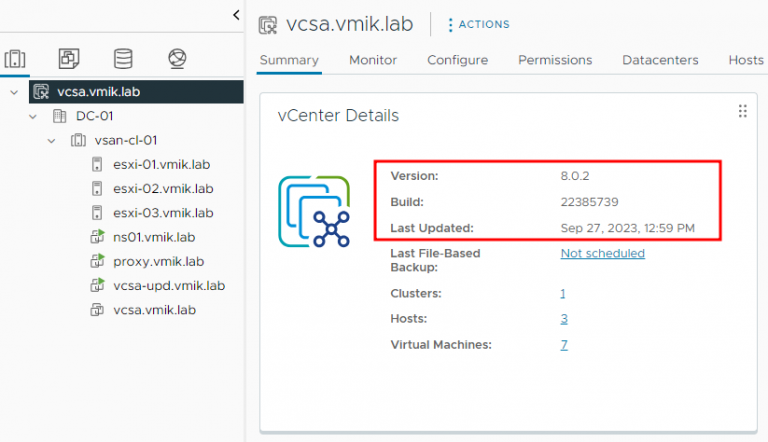Collapse the DC-01 datacenter node
This screenshot has width=768, height=442.
pos(33,117)
